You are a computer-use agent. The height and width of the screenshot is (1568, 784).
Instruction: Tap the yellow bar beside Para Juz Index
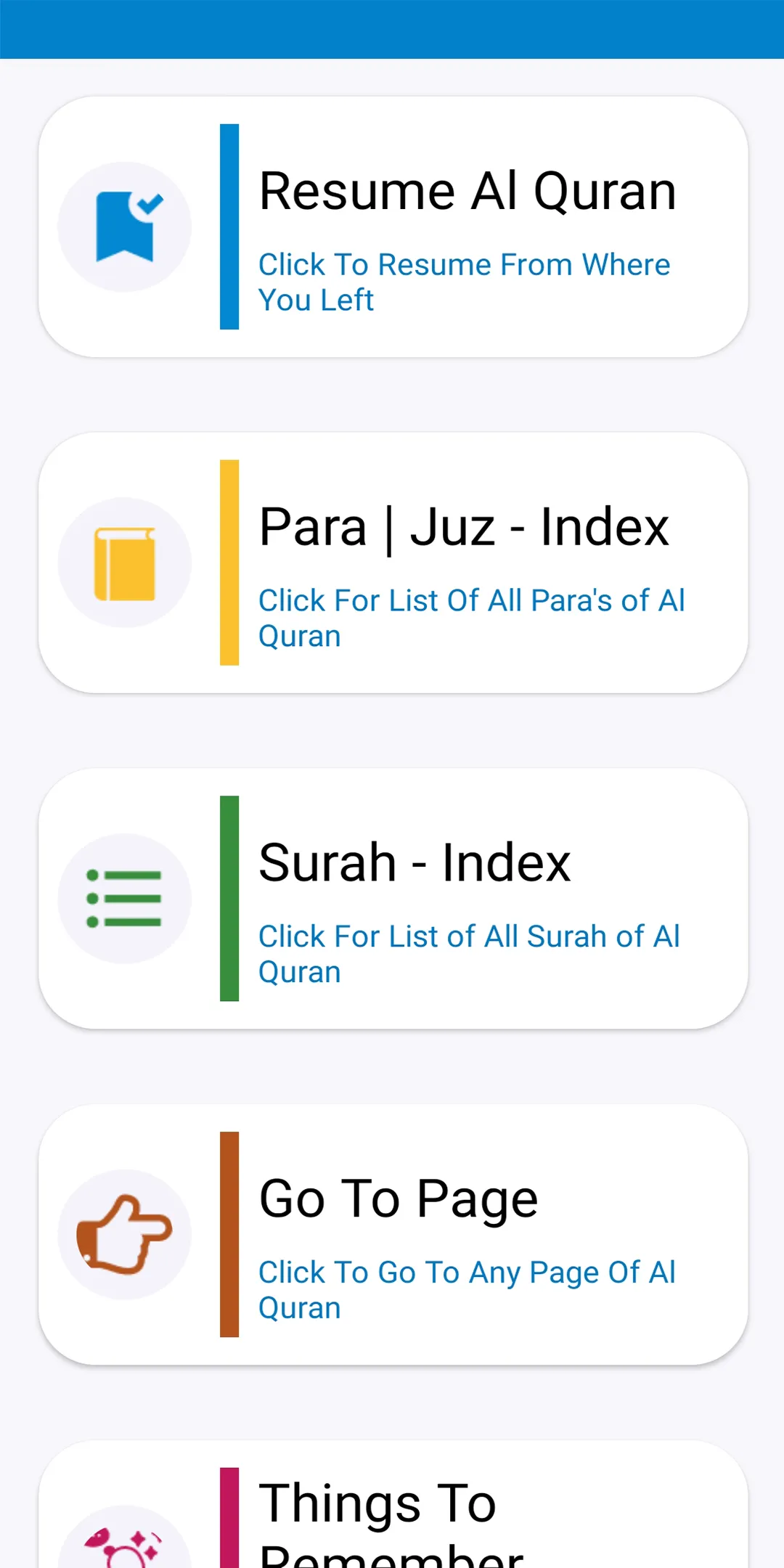pos(229,563)
